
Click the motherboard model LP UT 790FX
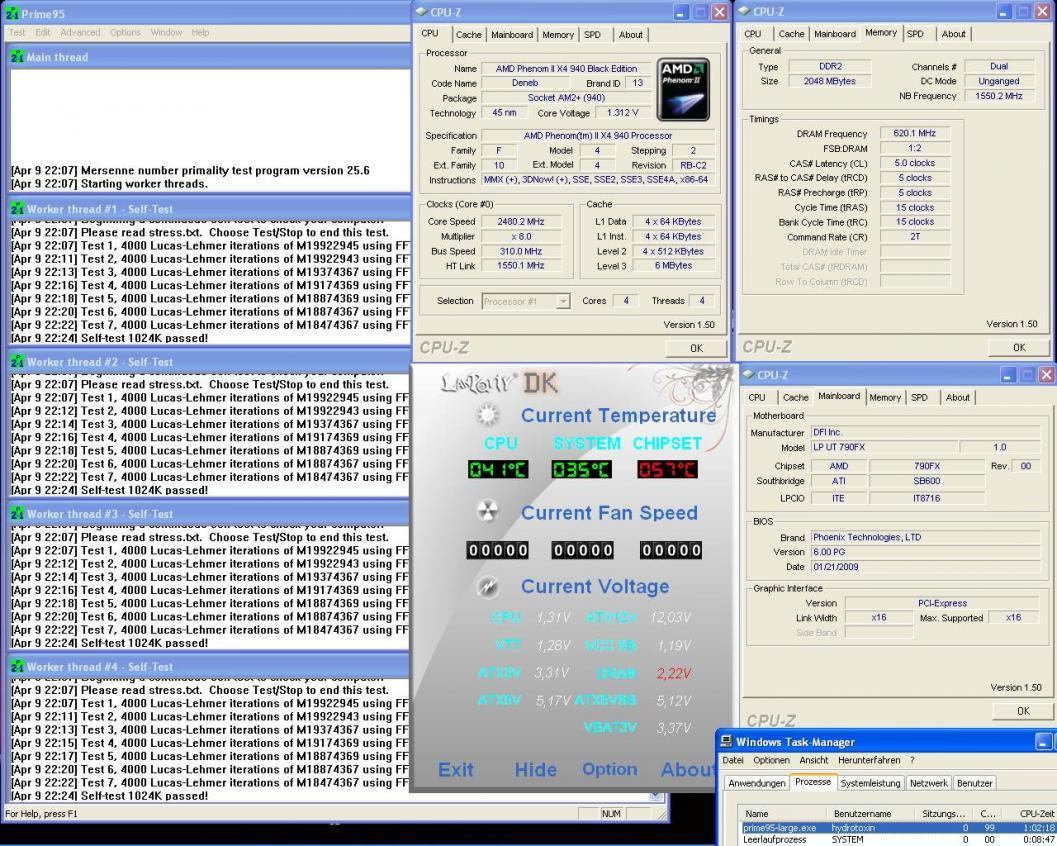(883, 447)
